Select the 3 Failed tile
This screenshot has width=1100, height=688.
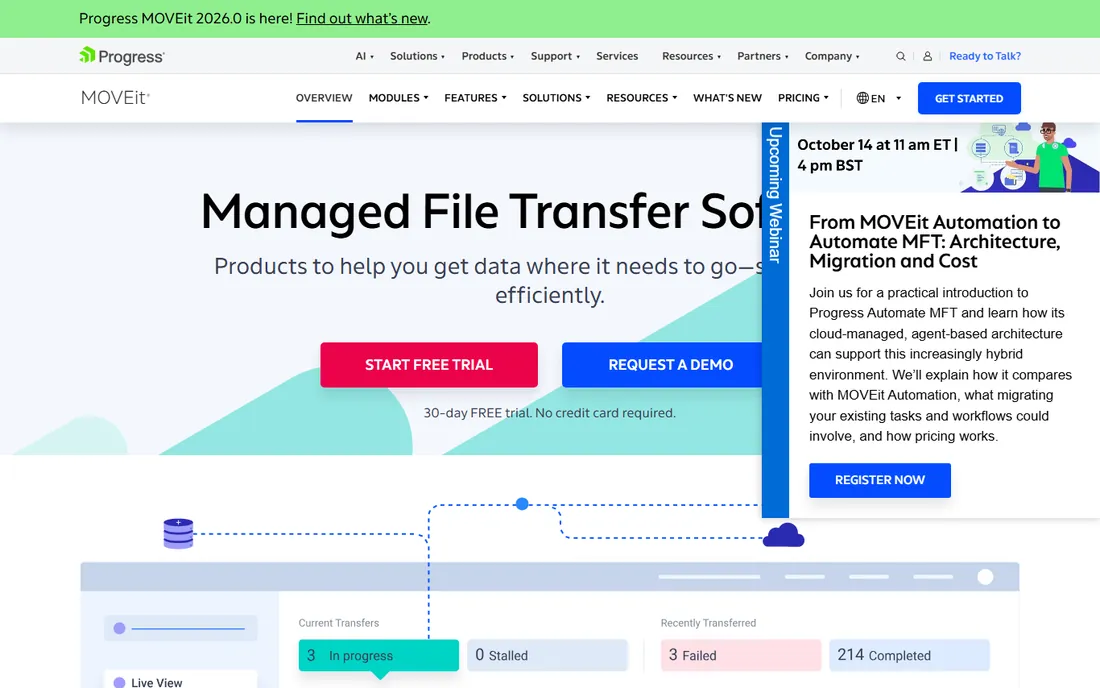pos(741,655)
